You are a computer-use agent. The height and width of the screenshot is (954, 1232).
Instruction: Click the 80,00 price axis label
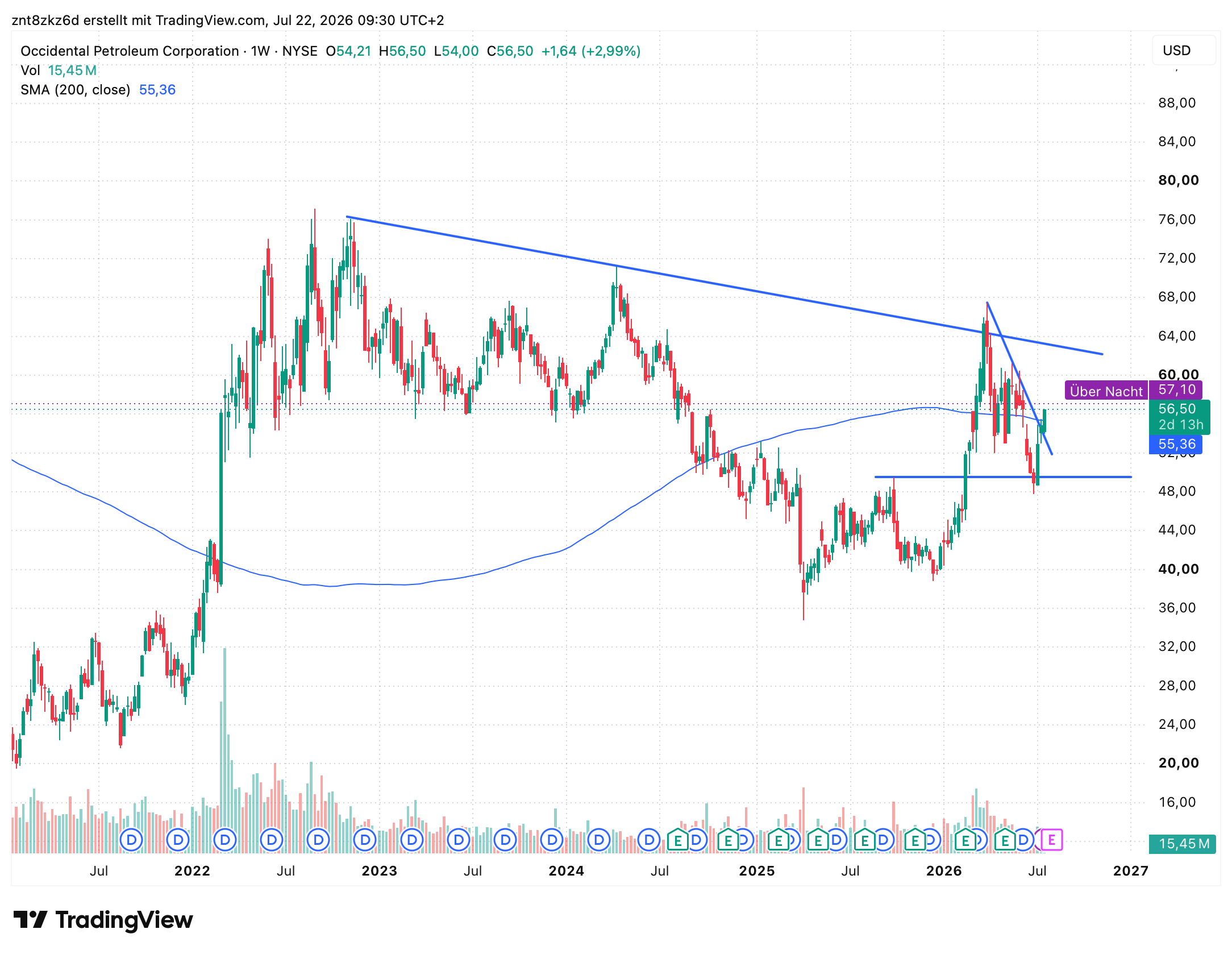1179,180
